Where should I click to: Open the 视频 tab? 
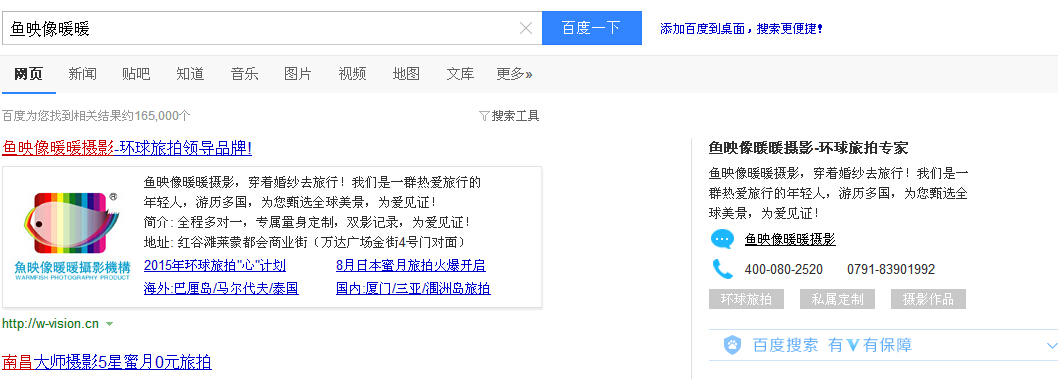click(352, 74)
